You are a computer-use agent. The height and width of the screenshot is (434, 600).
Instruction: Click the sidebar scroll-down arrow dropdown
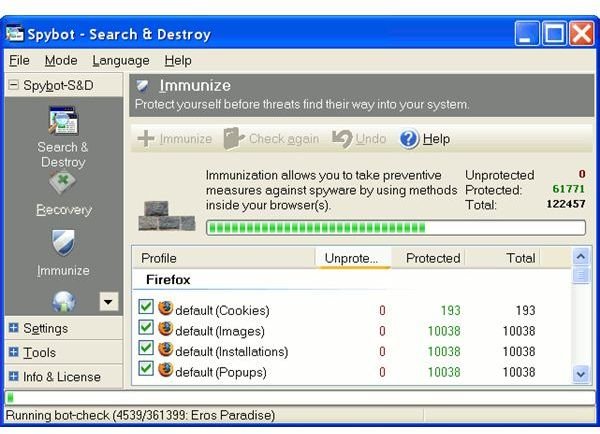tap(109, 302)
